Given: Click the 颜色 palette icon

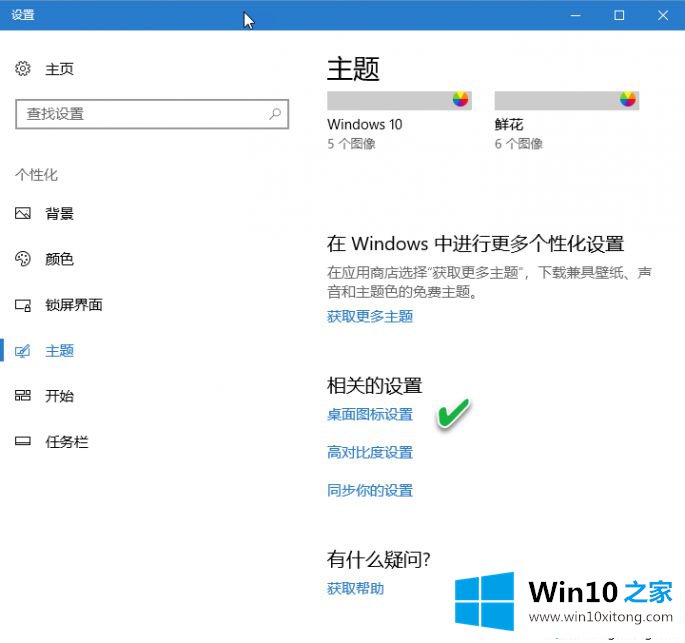Looking at the screenshot, I should tap(23, 259).
